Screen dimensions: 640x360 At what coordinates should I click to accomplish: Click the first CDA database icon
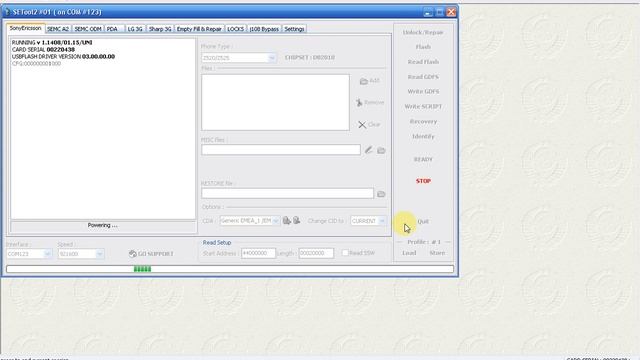click(x=287, y=220)
